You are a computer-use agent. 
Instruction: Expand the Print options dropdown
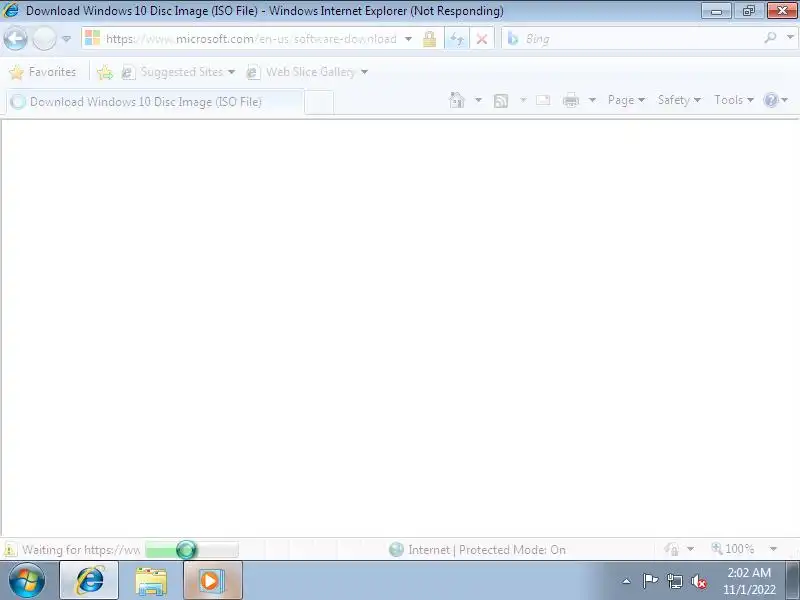tap(592, 100)
